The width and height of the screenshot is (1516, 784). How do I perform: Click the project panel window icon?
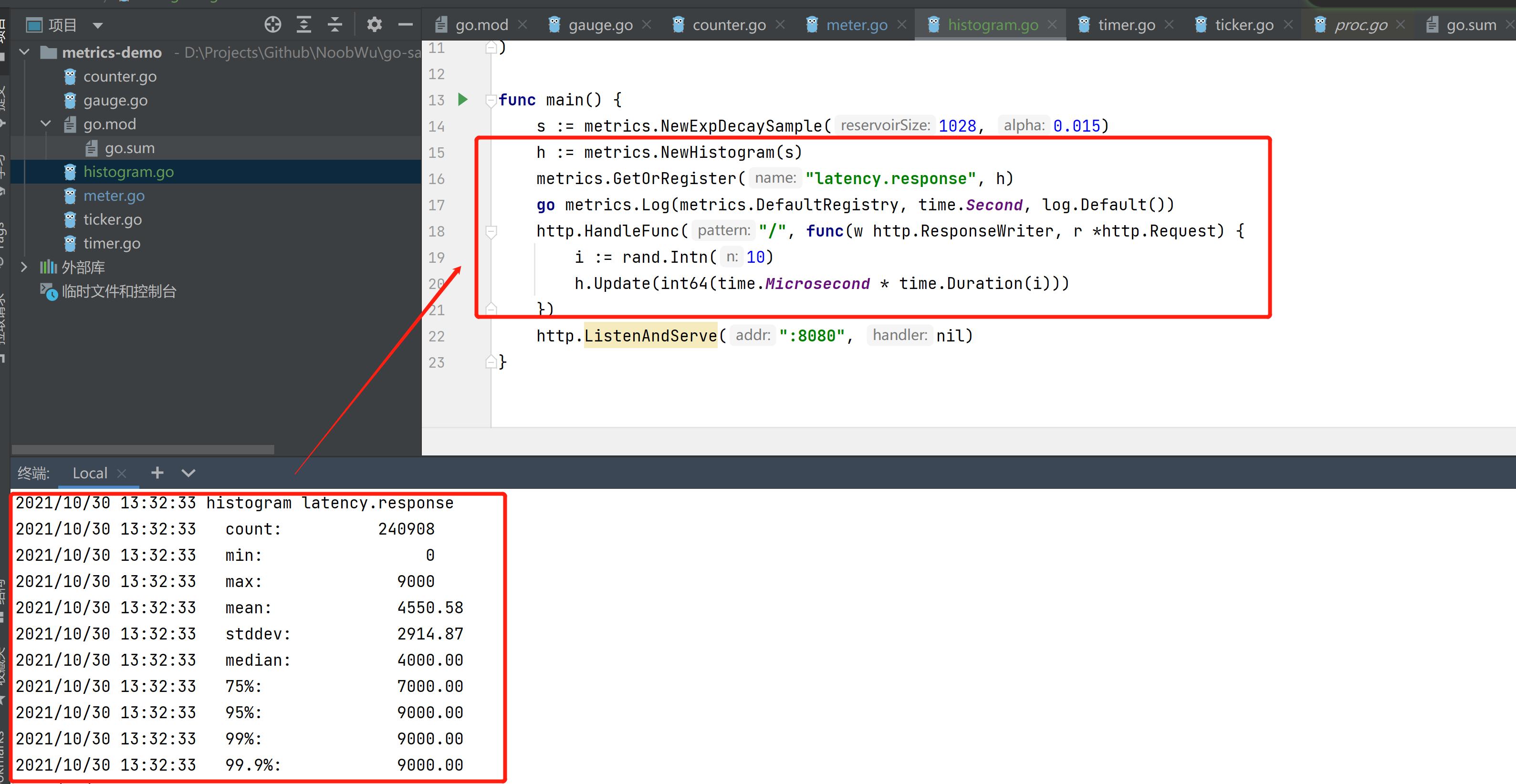(34, 25)
